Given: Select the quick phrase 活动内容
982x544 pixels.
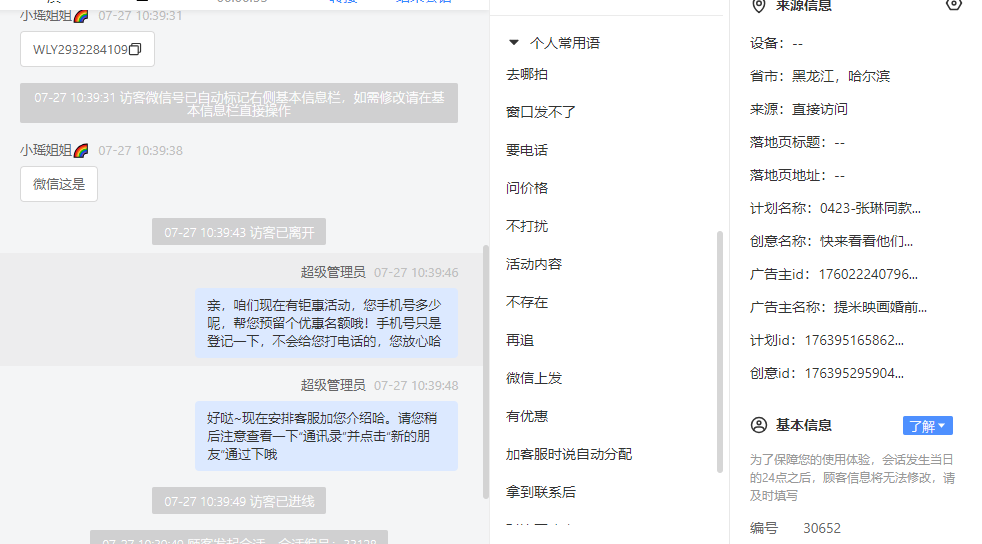Looking at the screenshot, I should point(534,264).
